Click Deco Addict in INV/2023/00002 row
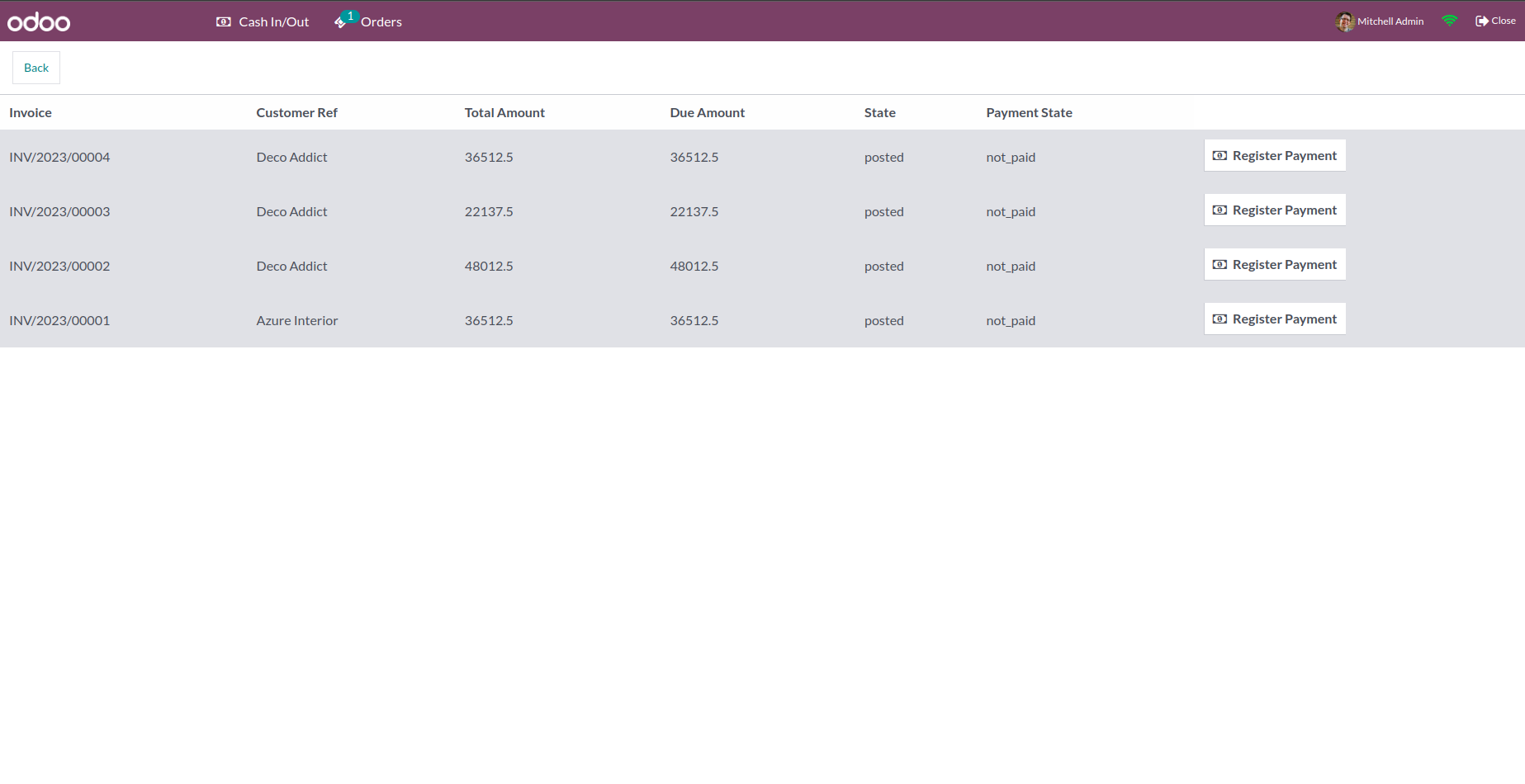Screen dimensions: 1525x784 tap(291, 266)
